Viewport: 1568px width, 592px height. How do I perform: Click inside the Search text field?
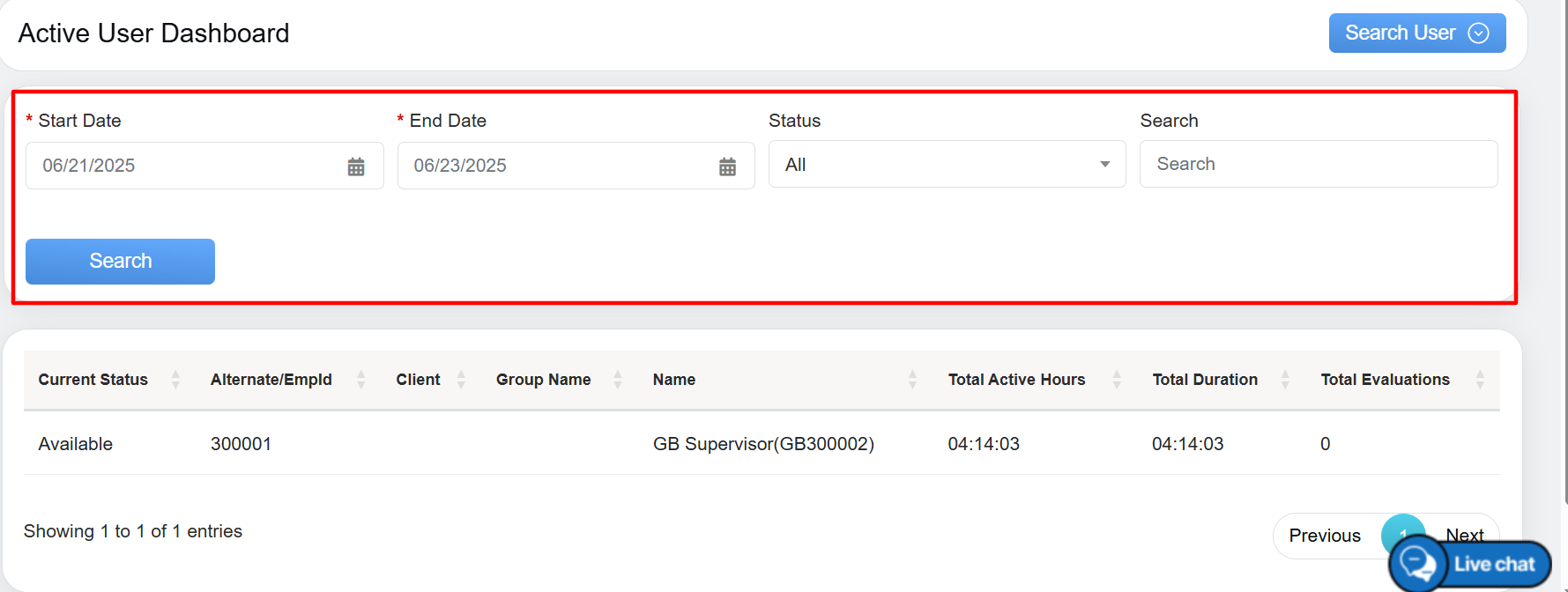[x=1318, y=165]
